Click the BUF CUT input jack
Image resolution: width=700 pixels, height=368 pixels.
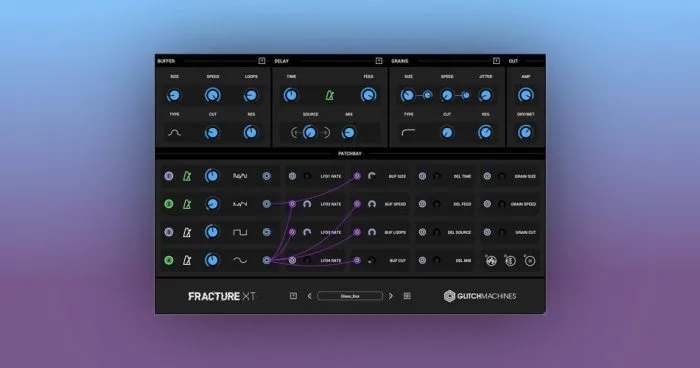pos(357,260)
